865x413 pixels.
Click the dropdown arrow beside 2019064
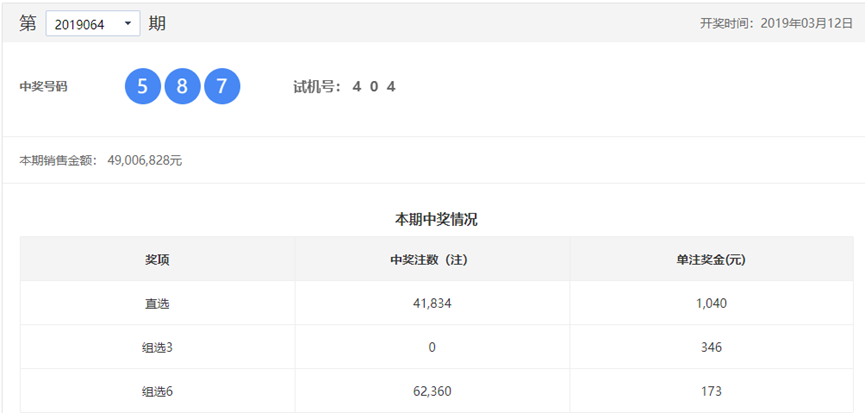click(128, 24)
